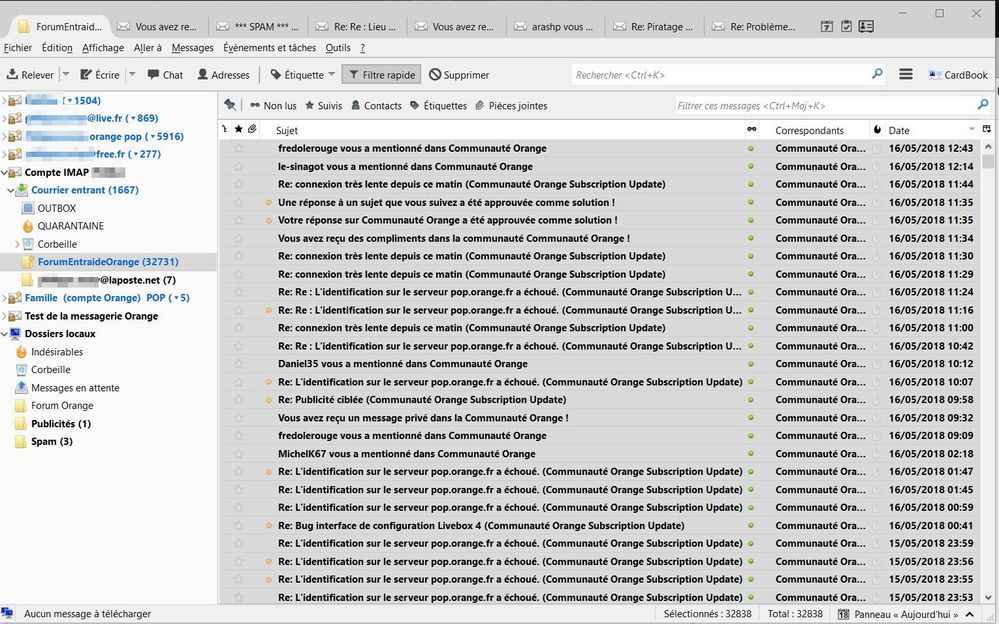
Task: Click the Relever get-messages button
Action: pyautogui.click(x=30, y=75)
